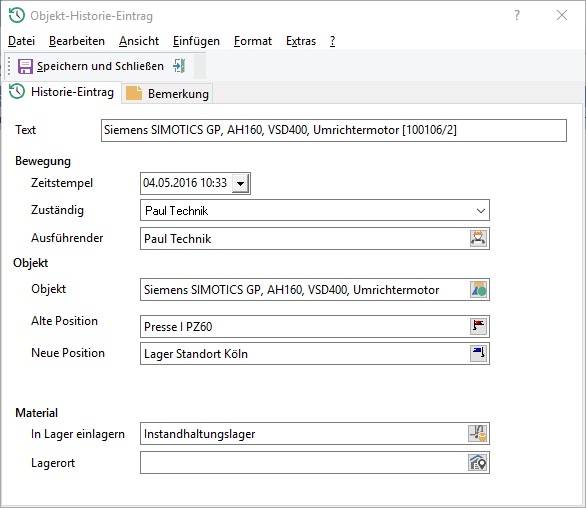Open the Einfügen menu
Image resolution: width=586 pixels, height=508 pixels.
196,41
